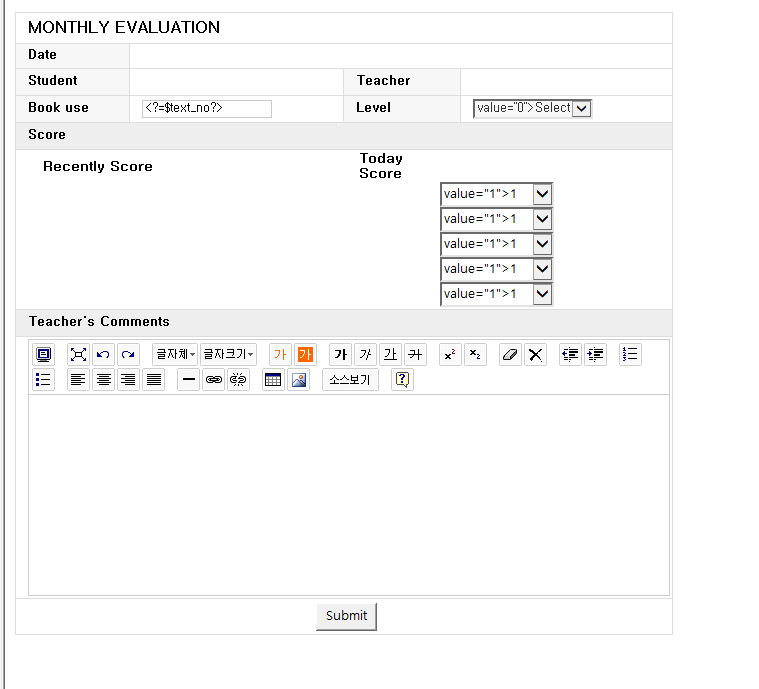
Task: Expand the Level select dropdown
Action: (x=581, y=108)
